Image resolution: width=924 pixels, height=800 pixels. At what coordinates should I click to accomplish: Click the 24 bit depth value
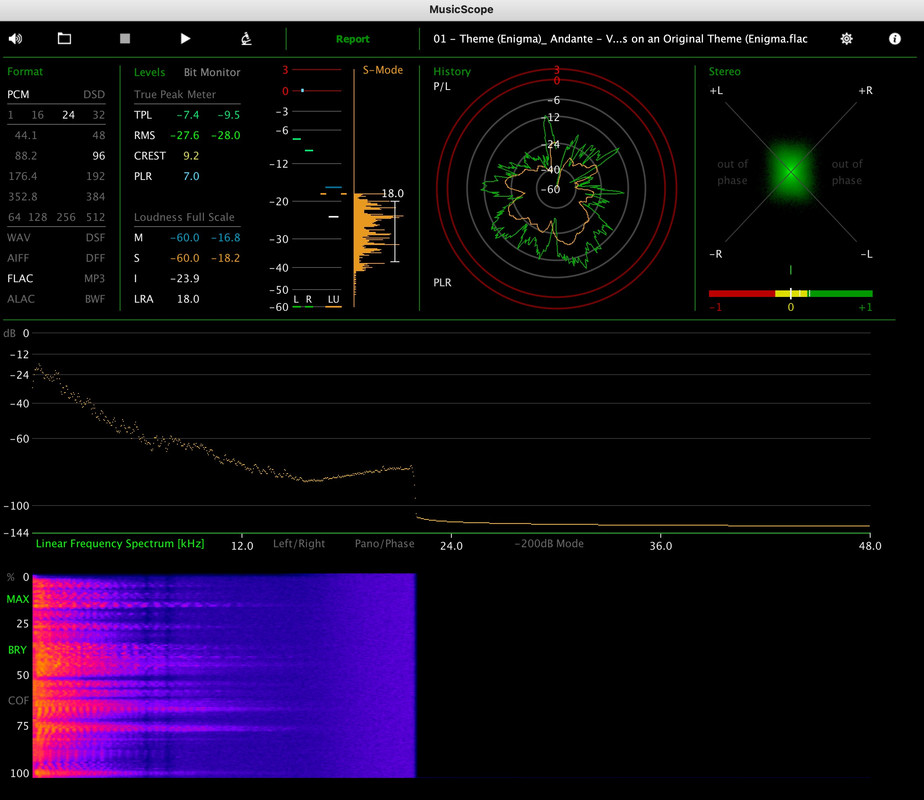click(x=68, y=115)
